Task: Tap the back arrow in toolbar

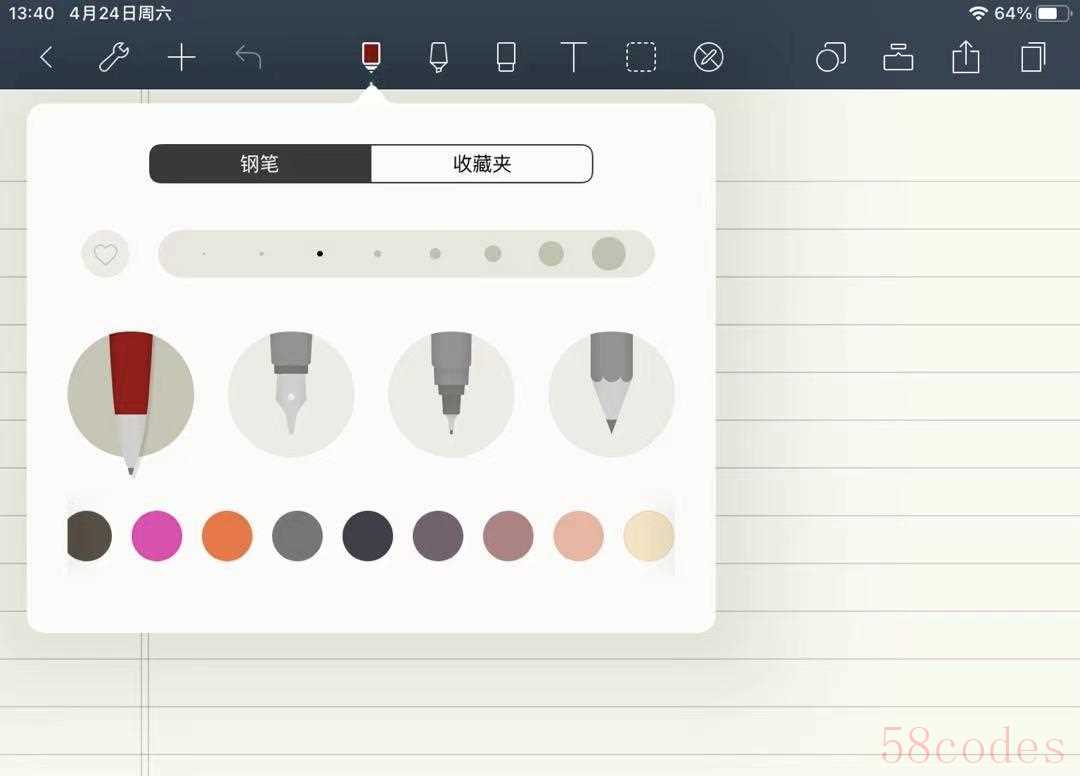Action: [x=46, y=57]
